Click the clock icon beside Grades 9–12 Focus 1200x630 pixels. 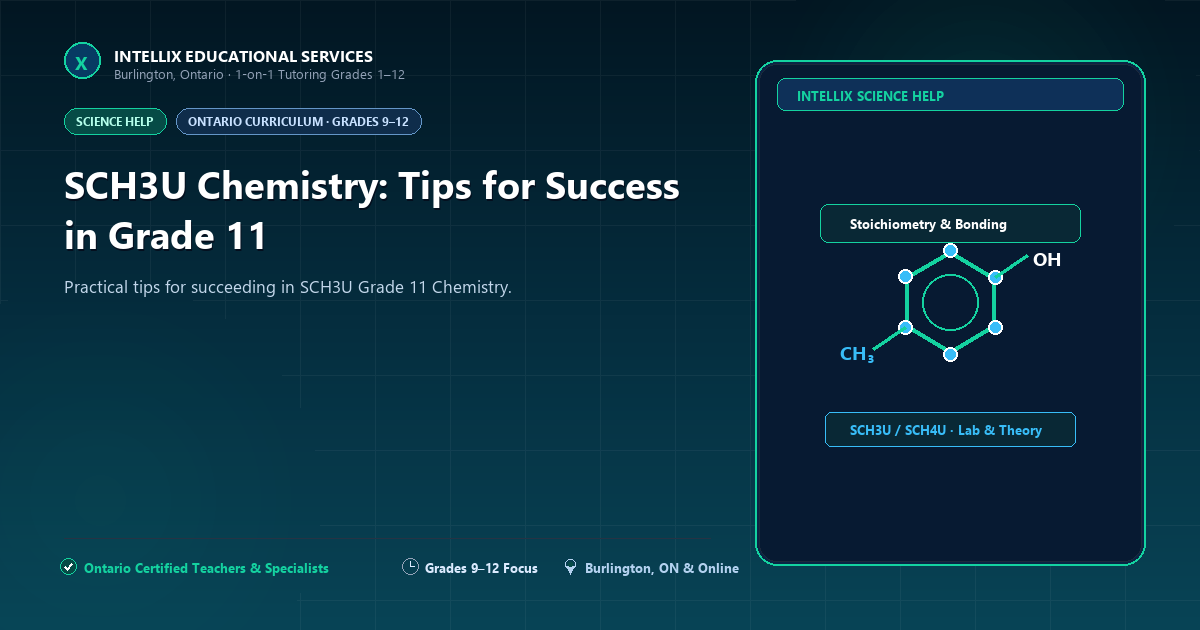(x=410, y=567)
